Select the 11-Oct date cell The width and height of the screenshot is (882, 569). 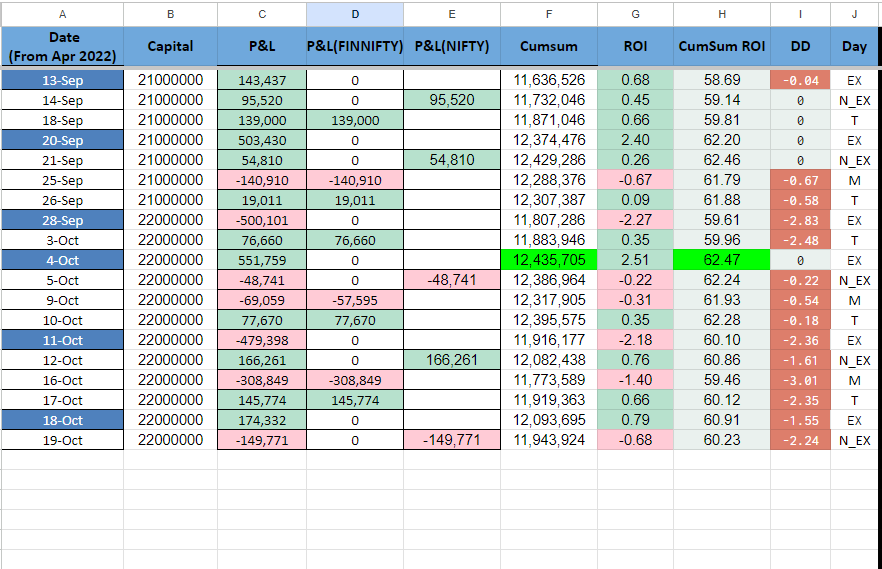tap(62, 340)
